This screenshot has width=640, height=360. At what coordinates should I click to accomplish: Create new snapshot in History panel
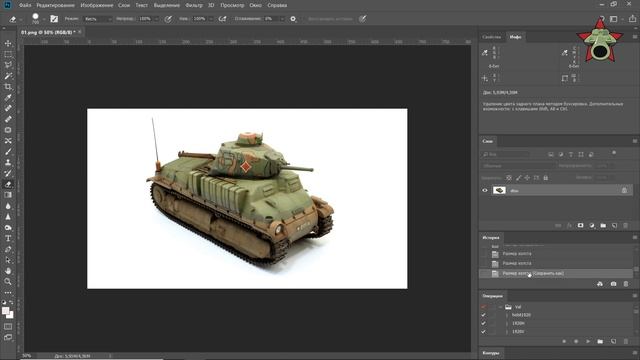pos(613,284)
